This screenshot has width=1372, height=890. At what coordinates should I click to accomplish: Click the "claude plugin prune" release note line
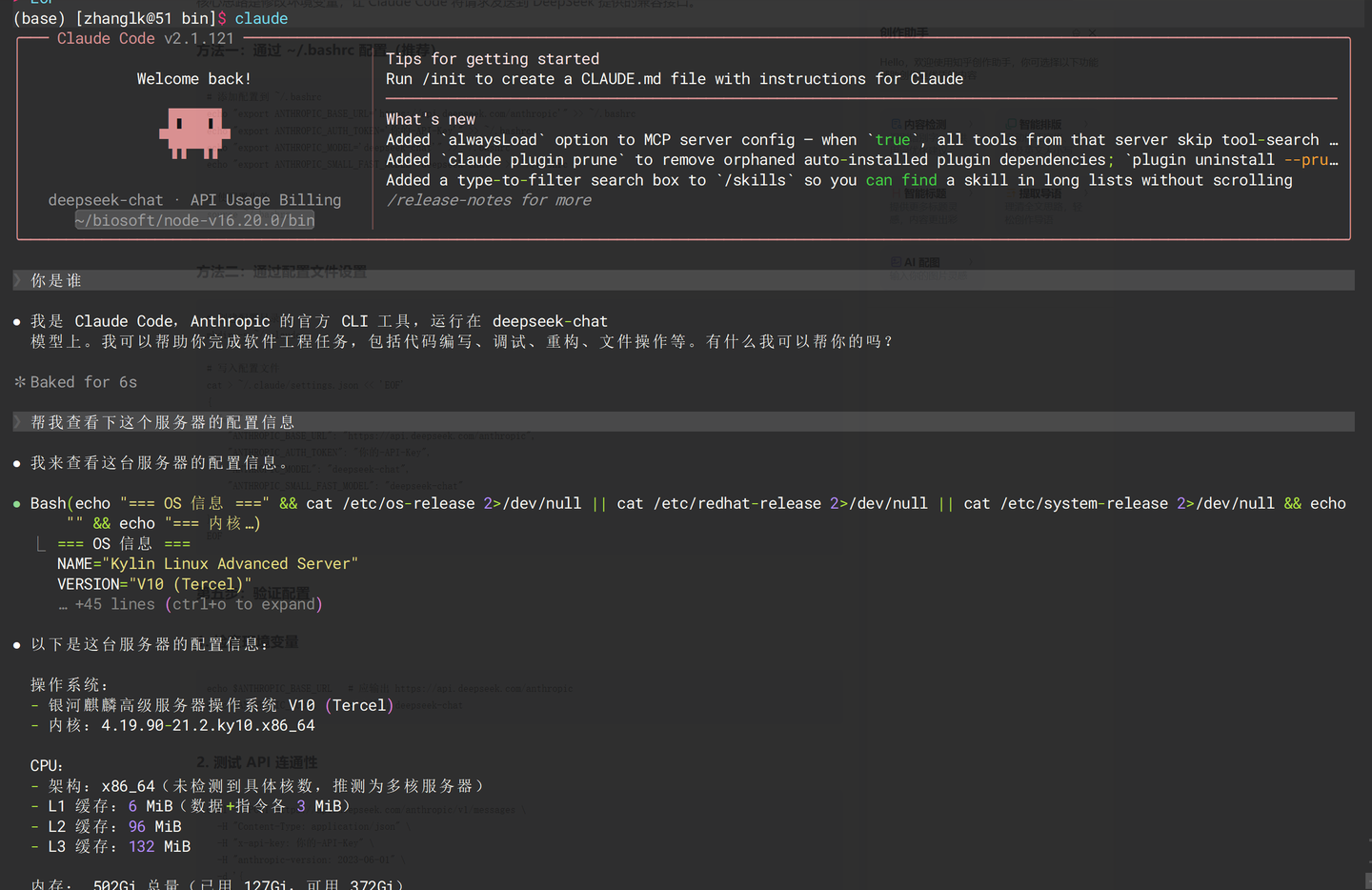pos(861,160)
